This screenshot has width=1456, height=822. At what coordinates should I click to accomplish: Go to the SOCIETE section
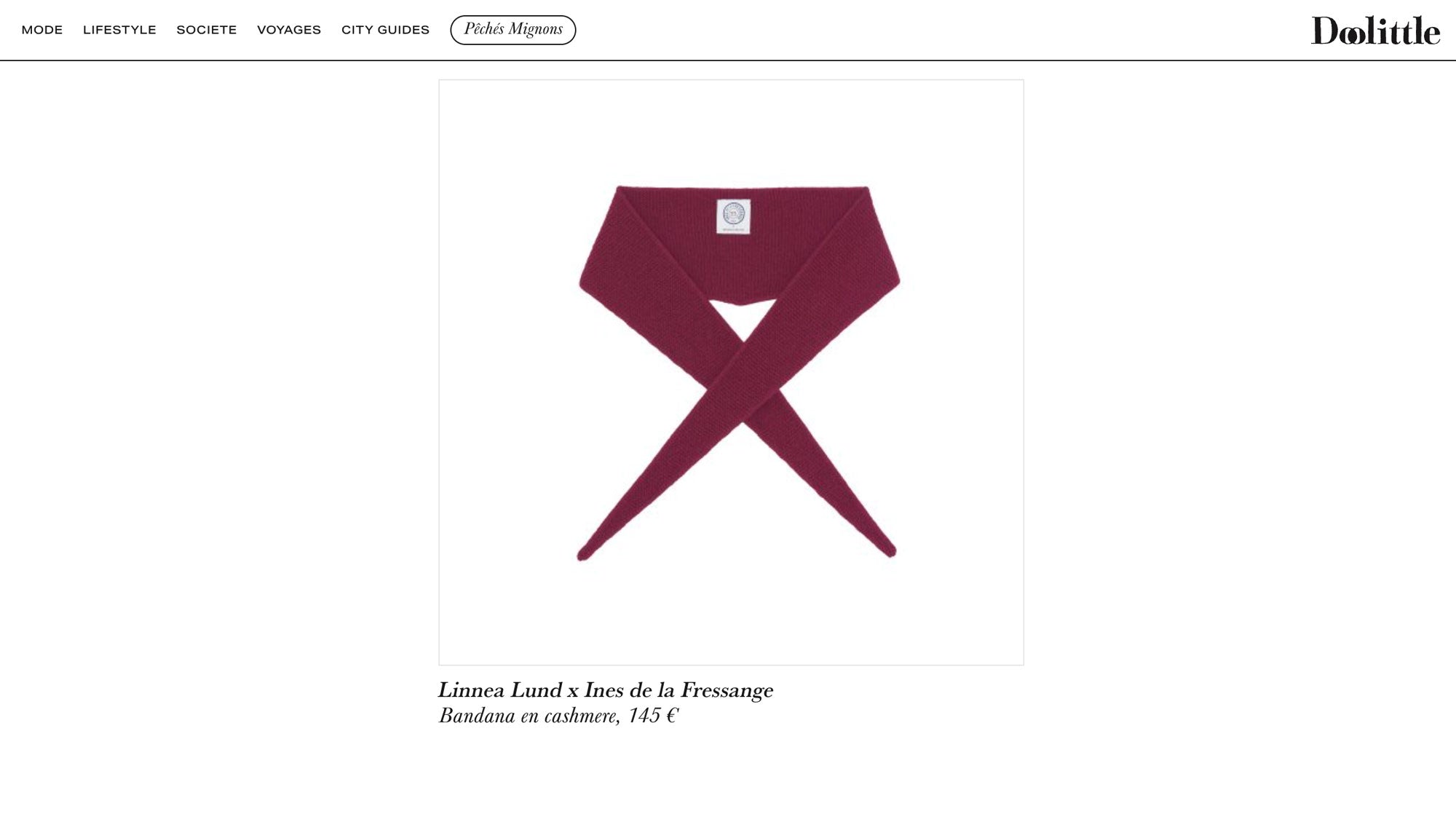pyautogui.click(x=207, y=30)
